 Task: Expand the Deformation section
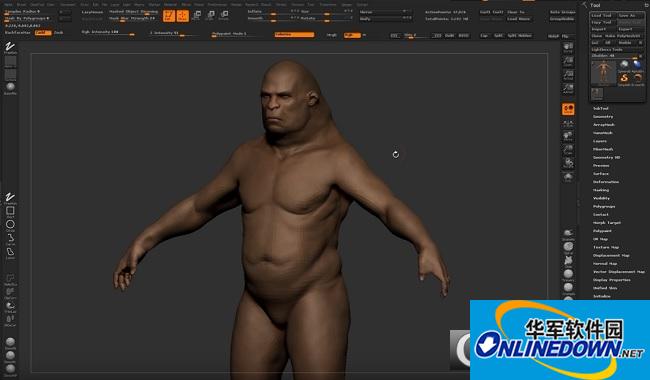tap(606, 182)
